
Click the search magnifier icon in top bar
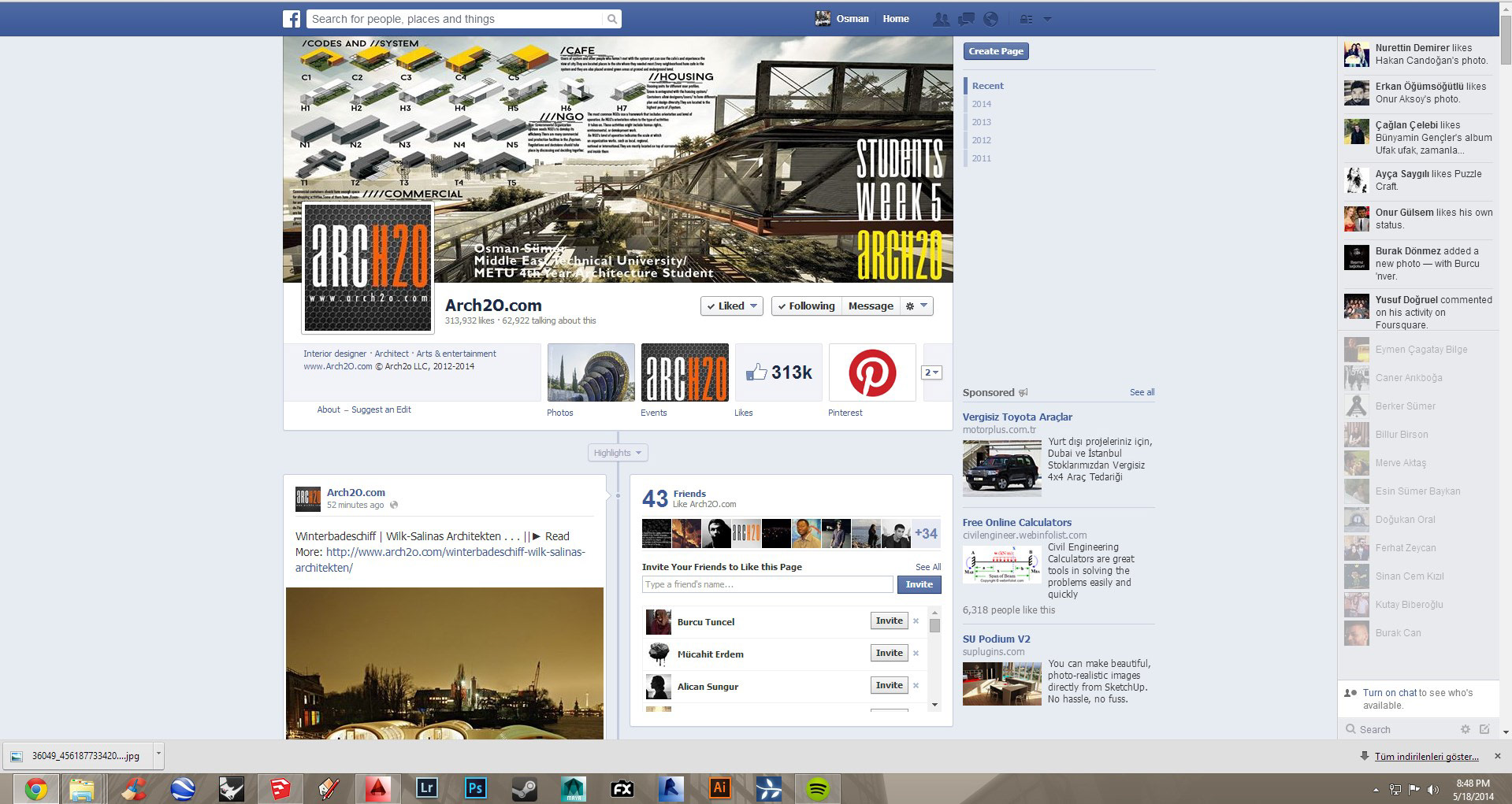coord(611,19)
